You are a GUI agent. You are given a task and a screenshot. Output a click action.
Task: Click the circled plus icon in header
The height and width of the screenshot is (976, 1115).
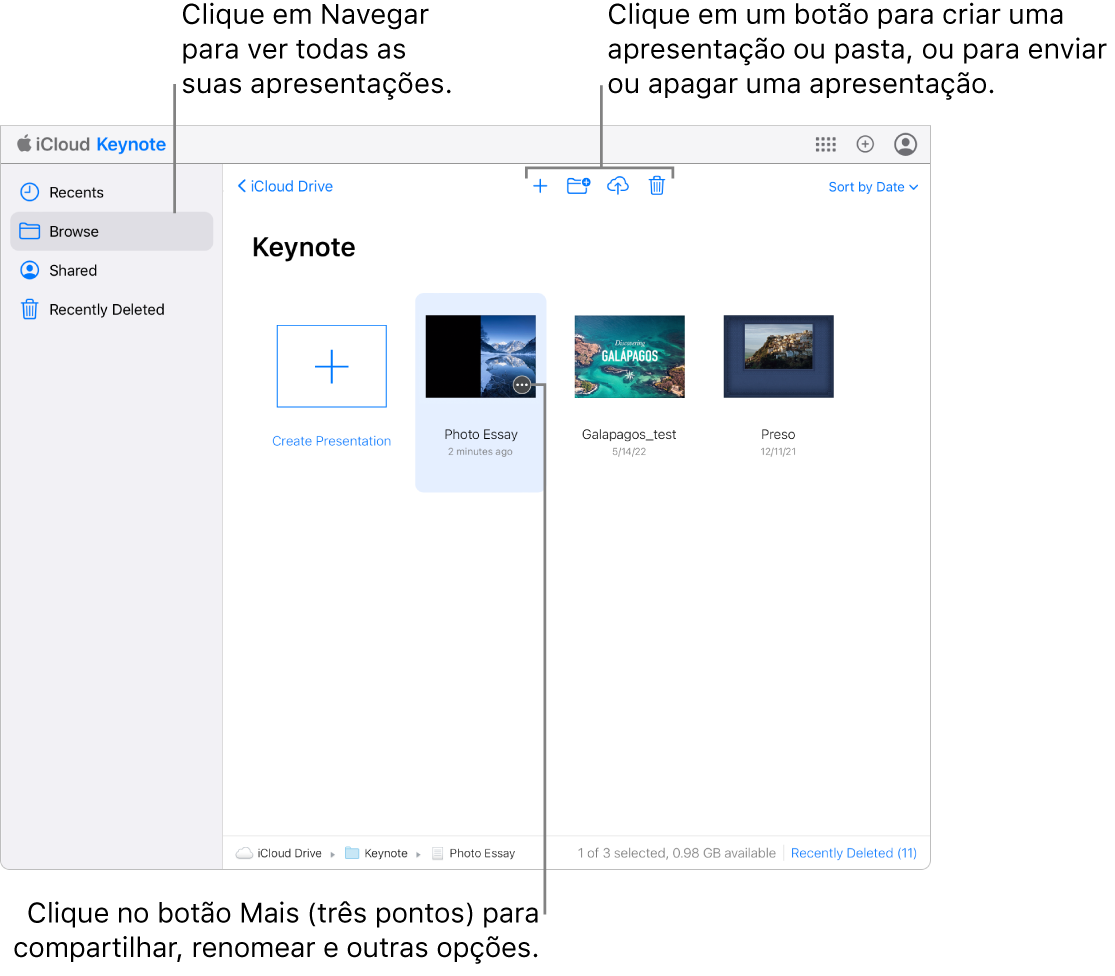pos(865,144)
